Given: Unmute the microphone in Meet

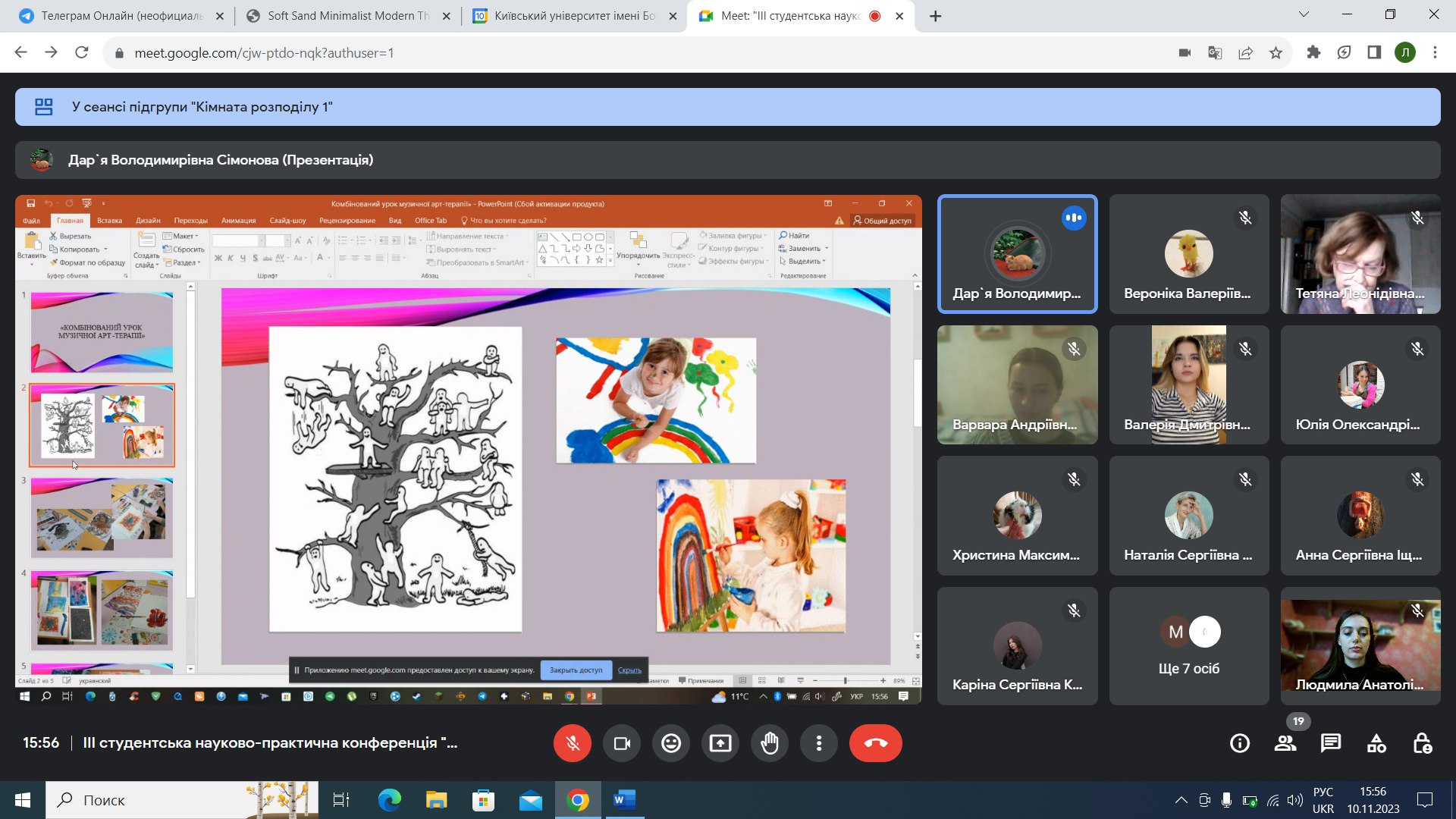Looking at the screenshot, I should pos(572,743).
